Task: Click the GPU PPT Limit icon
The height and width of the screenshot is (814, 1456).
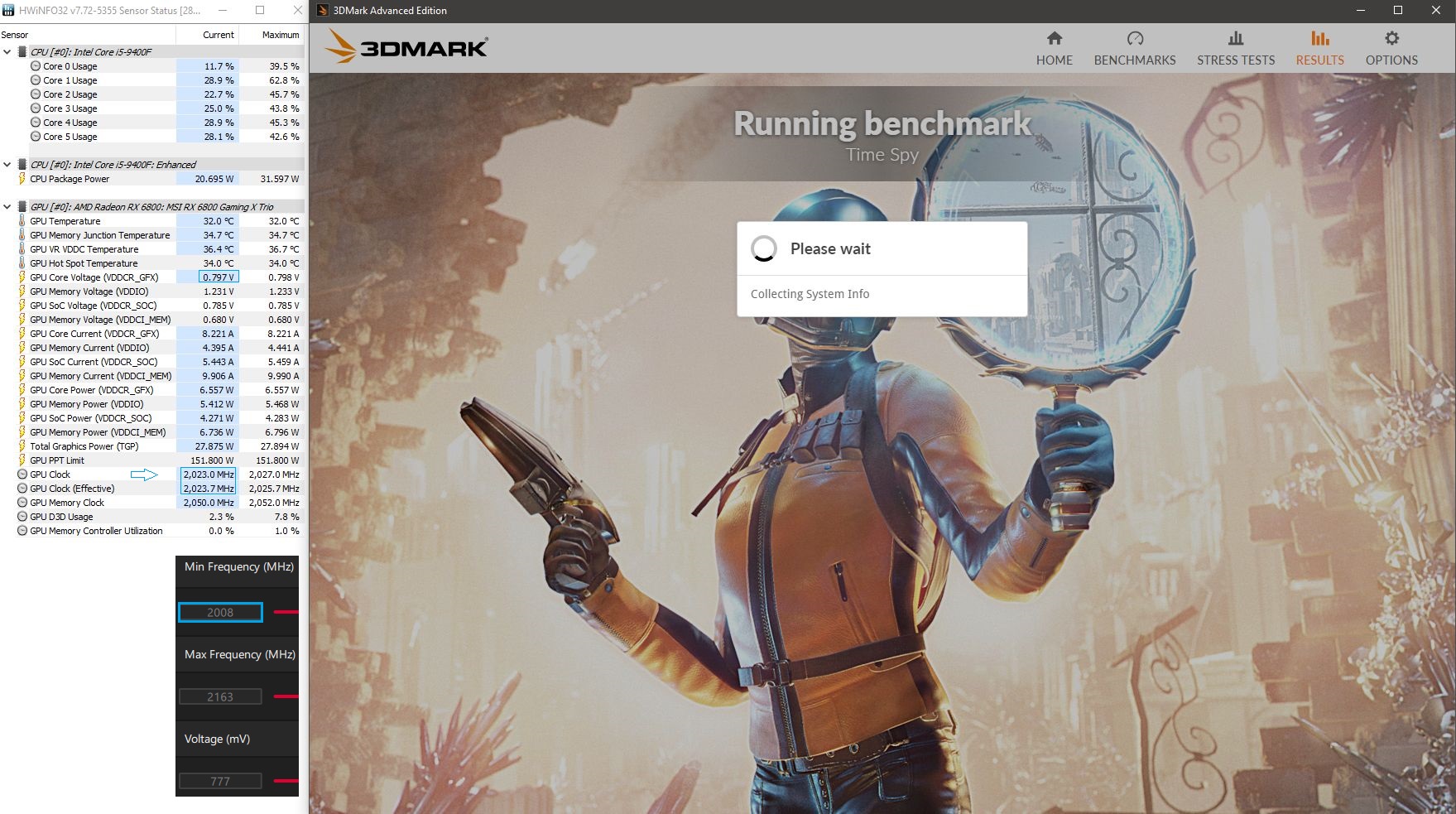Action: pyautogui.click(x=22, y=460)
